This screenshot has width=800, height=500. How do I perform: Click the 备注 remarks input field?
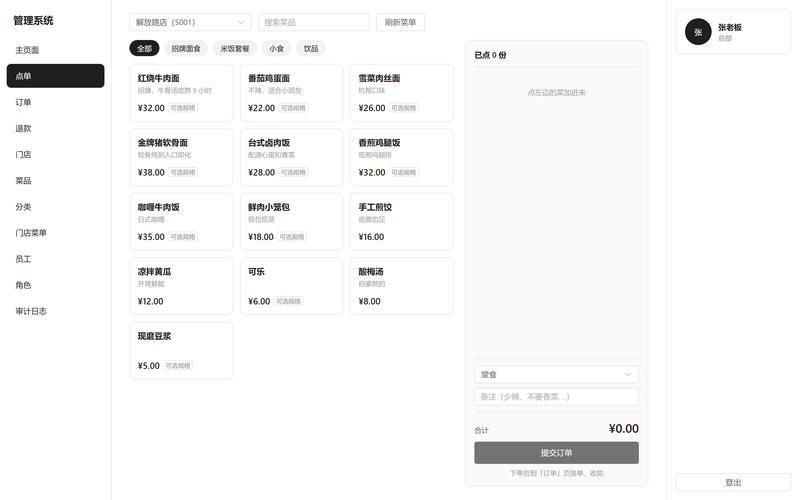[x=556, y=396]
